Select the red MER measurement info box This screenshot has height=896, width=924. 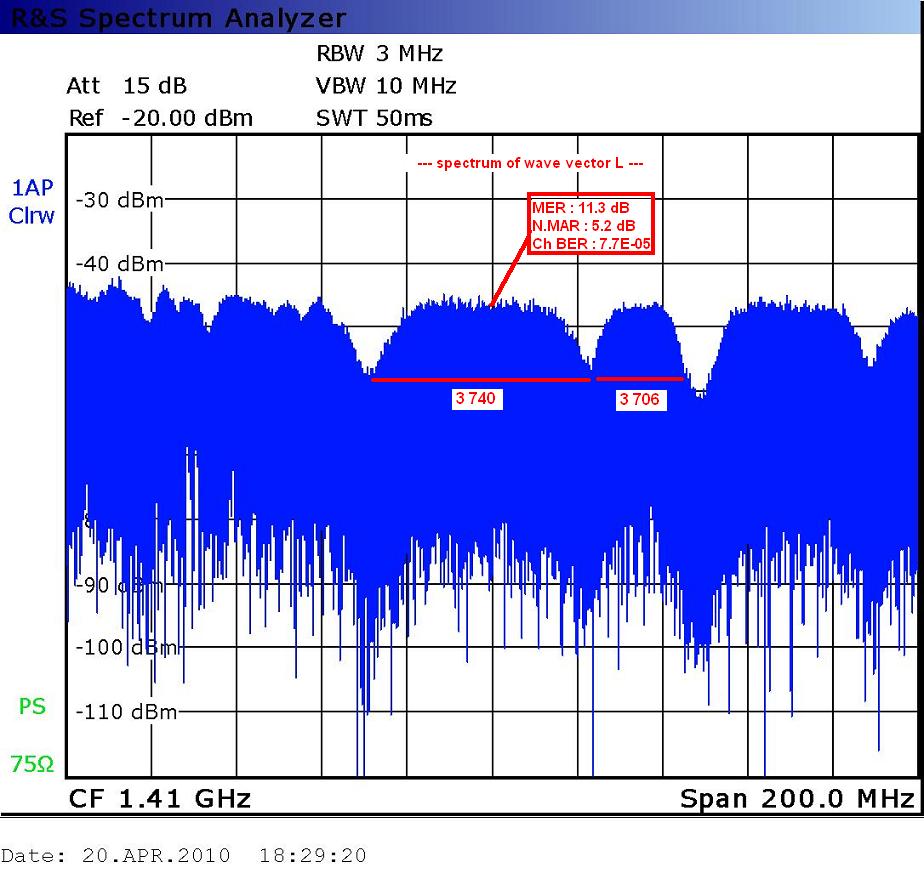(x=591, y=225)
